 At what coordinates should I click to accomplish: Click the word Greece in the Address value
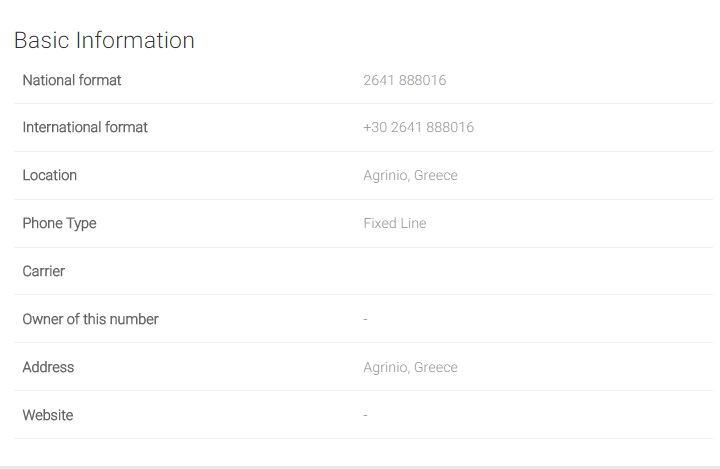(x=436, y=367)
